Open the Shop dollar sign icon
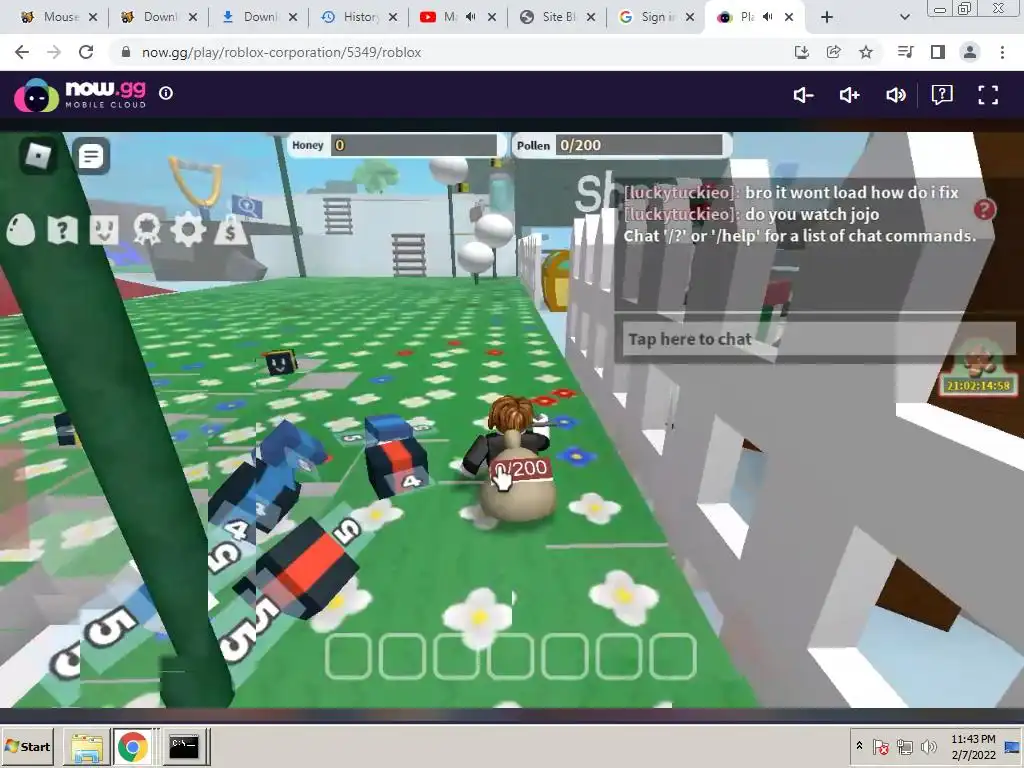The image size is (1024, 768). click(x=231, y=230)
